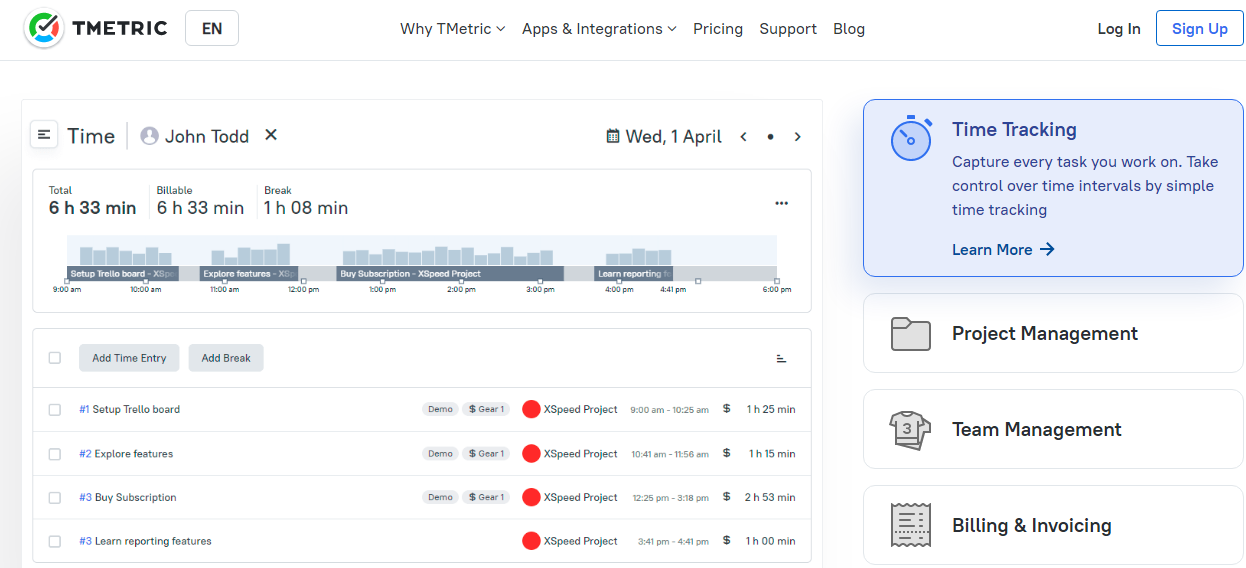This screenshot has height=568, width=1246.
Task: Click the 2 h 53 min duration
Action: pyautogui.click(x=770, y=497)
